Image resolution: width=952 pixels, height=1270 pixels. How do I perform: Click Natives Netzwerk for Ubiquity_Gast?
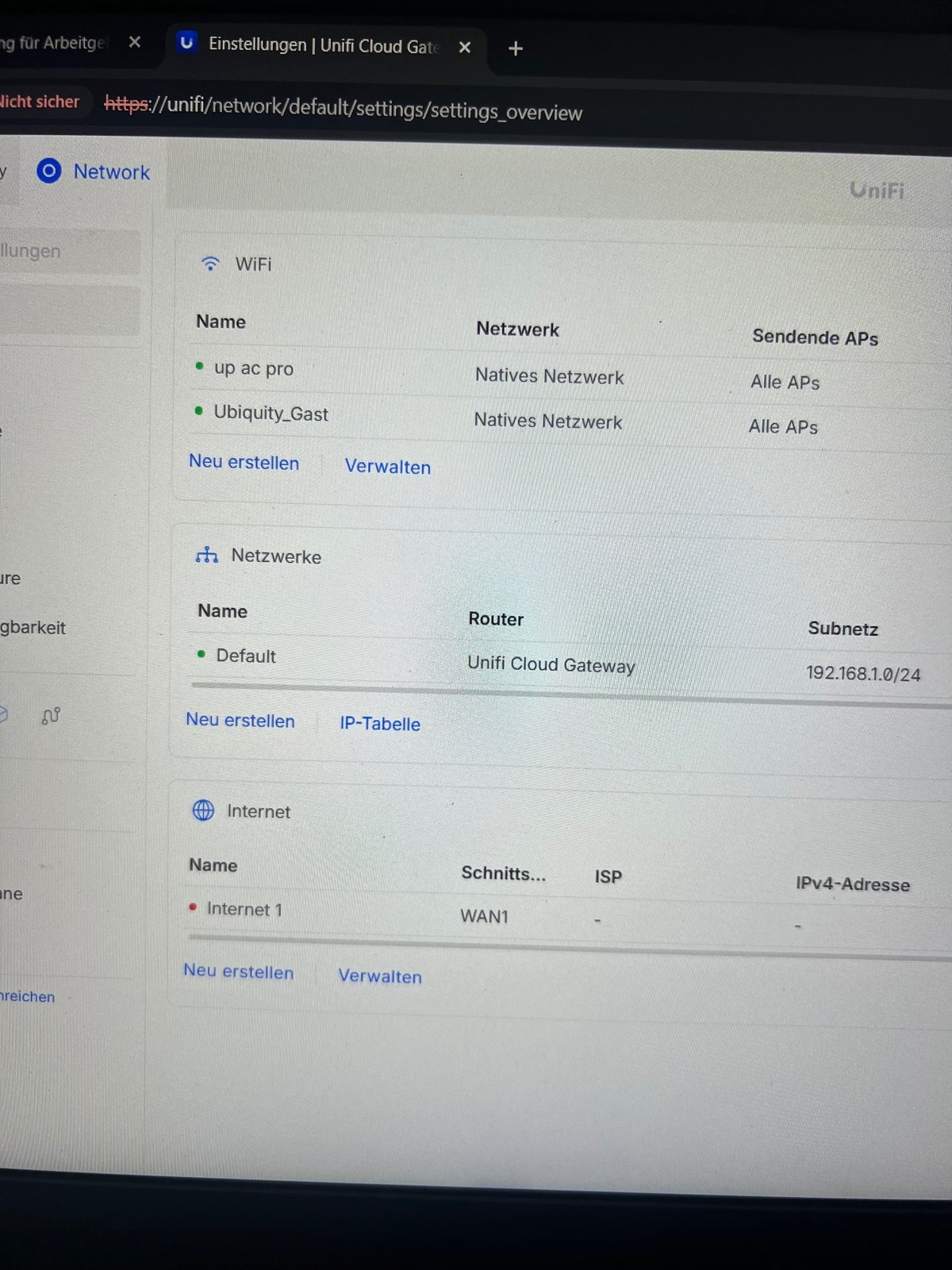[x=548, y=421]
